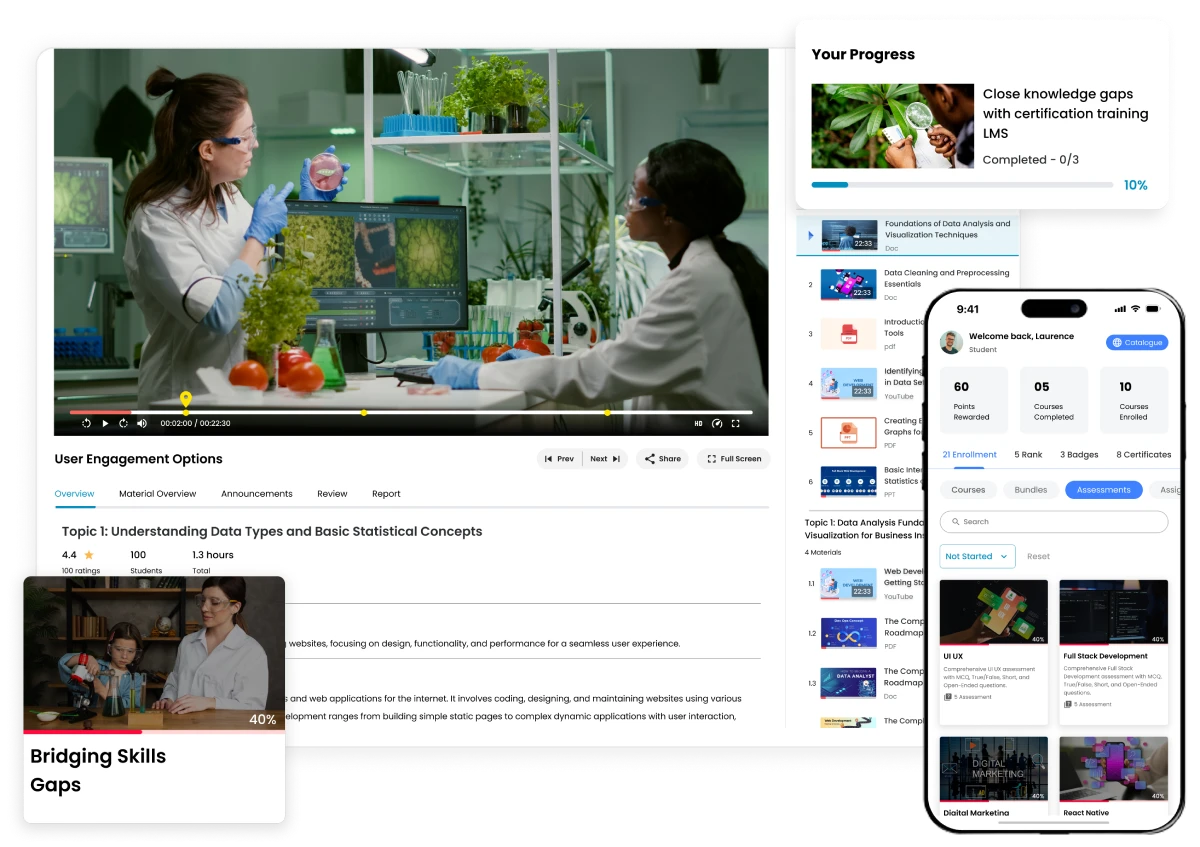Screen dimensions: 1200x847
Task: Expand the Not Started filter dropdown
Action: coord(976,556)
